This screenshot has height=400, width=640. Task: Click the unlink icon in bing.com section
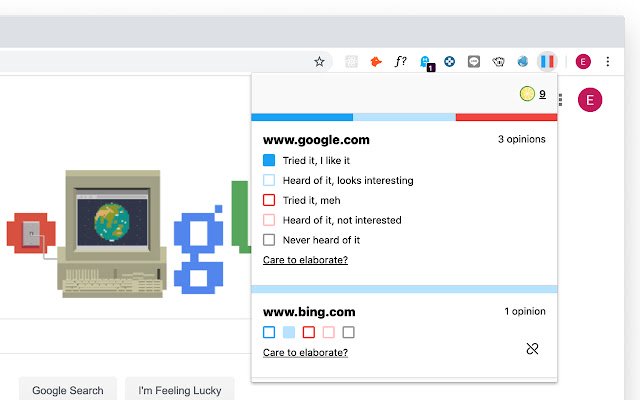532,349
